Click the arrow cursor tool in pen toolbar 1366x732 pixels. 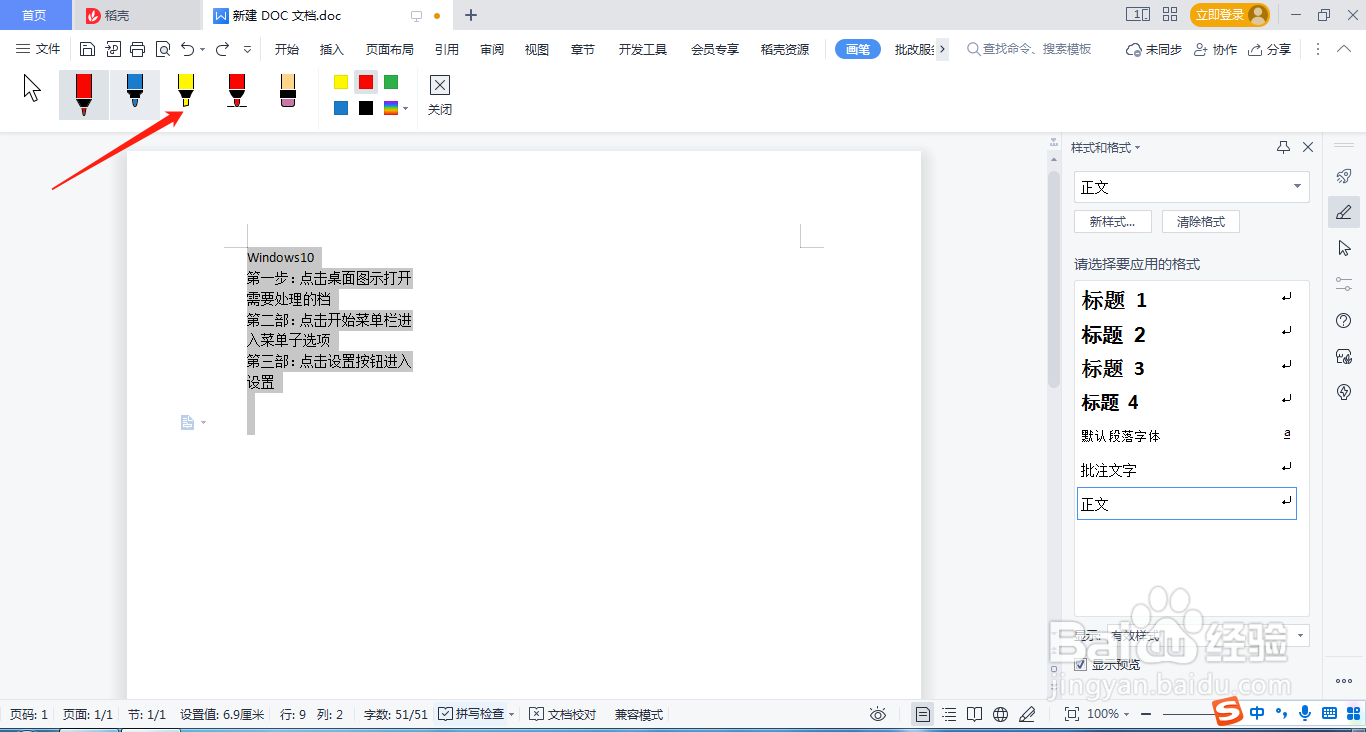[30, 90]
